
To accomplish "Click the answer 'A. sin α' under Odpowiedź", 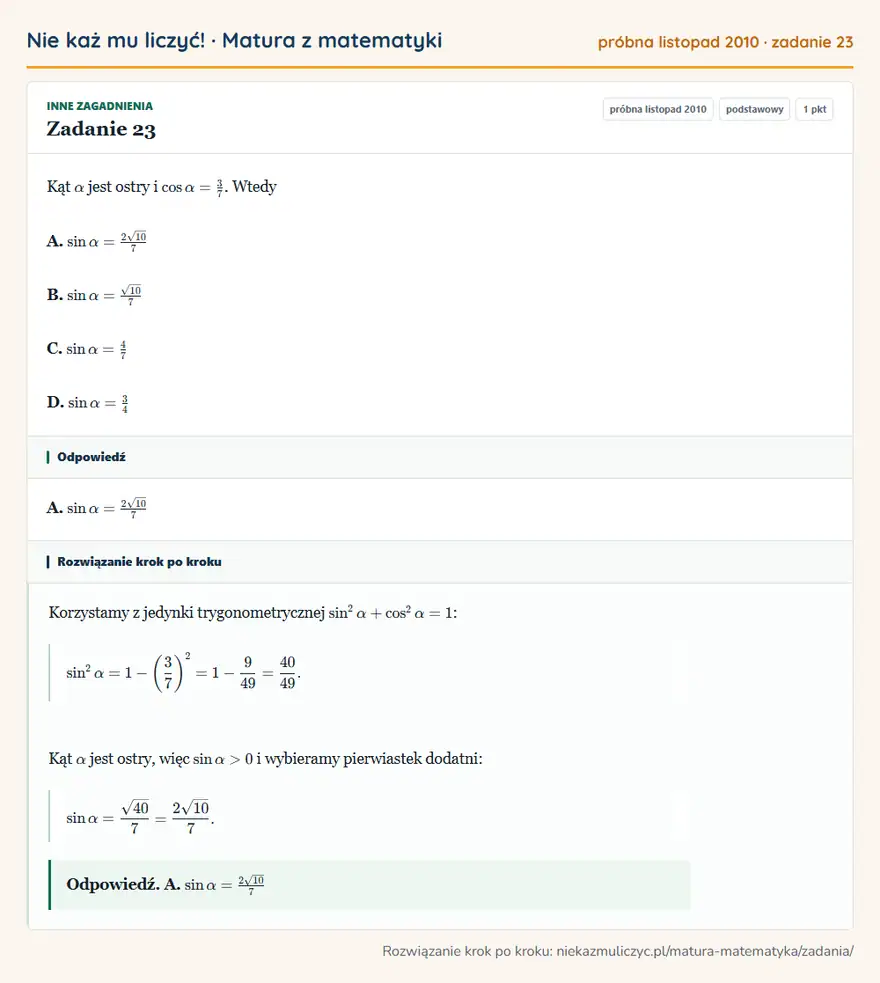I will click(x=97, y=508).
